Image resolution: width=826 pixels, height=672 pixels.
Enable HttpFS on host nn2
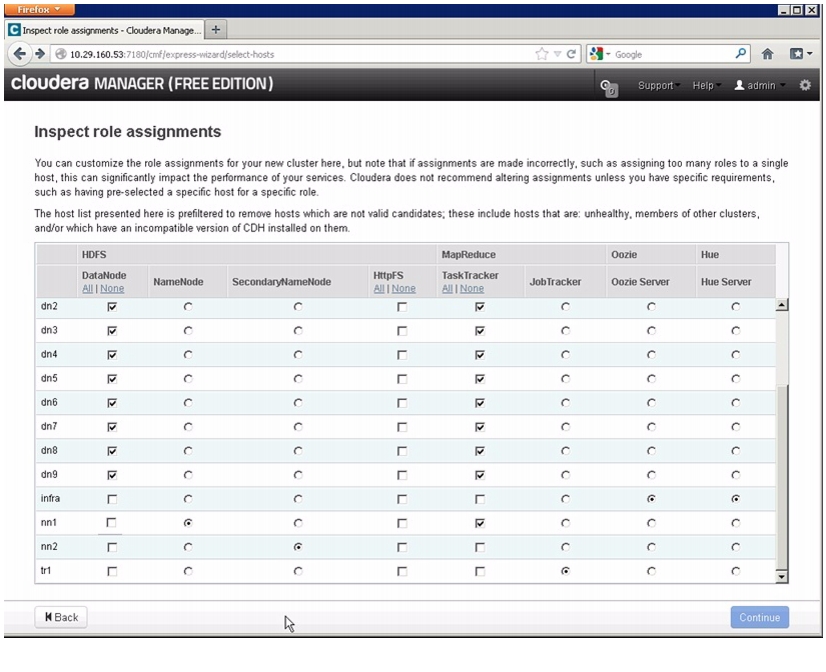(x=402, y=548)
